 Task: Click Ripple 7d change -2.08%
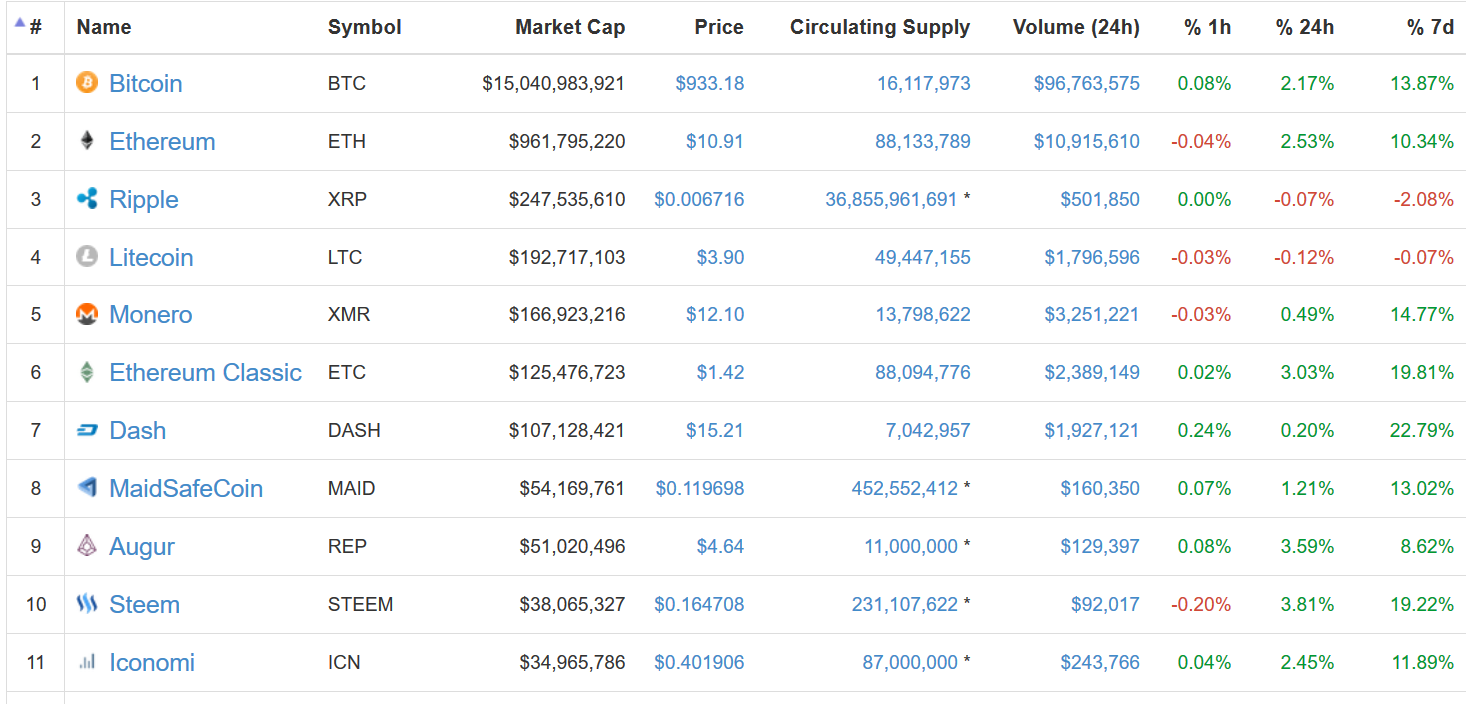pos(1424,199)
